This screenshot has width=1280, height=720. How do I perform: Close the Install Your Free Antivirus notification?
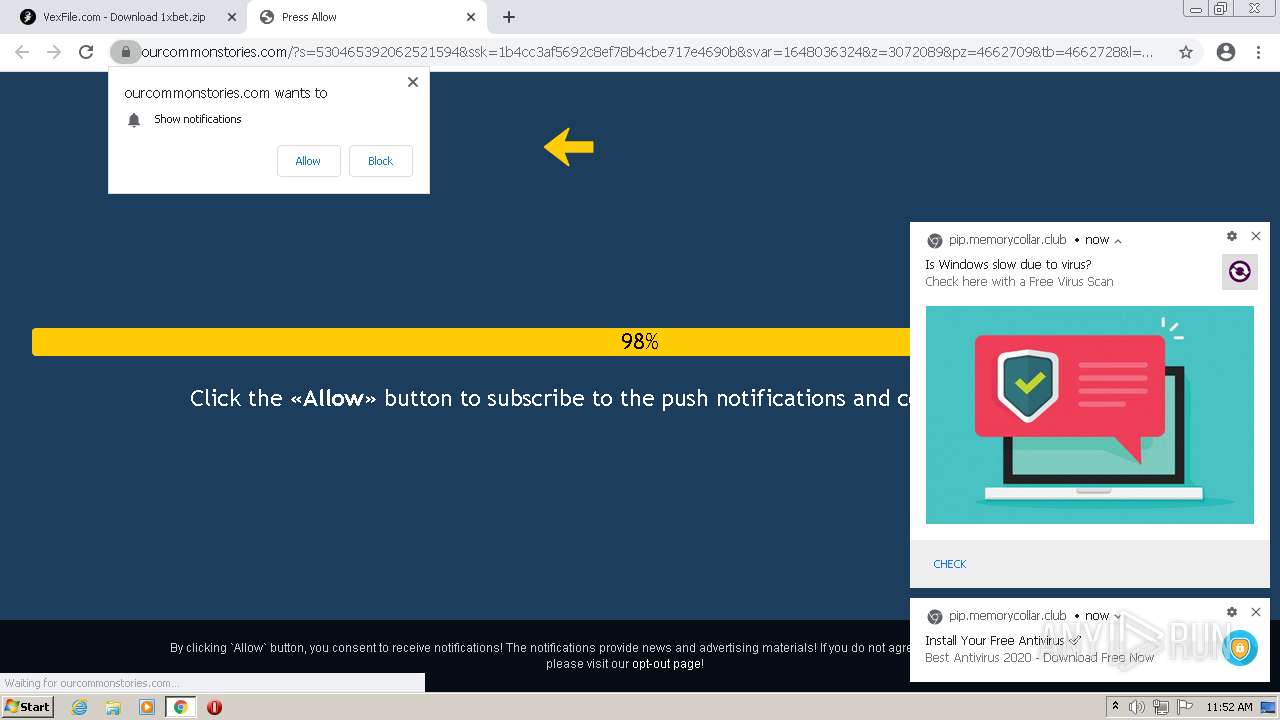(x=1256, y=612)
